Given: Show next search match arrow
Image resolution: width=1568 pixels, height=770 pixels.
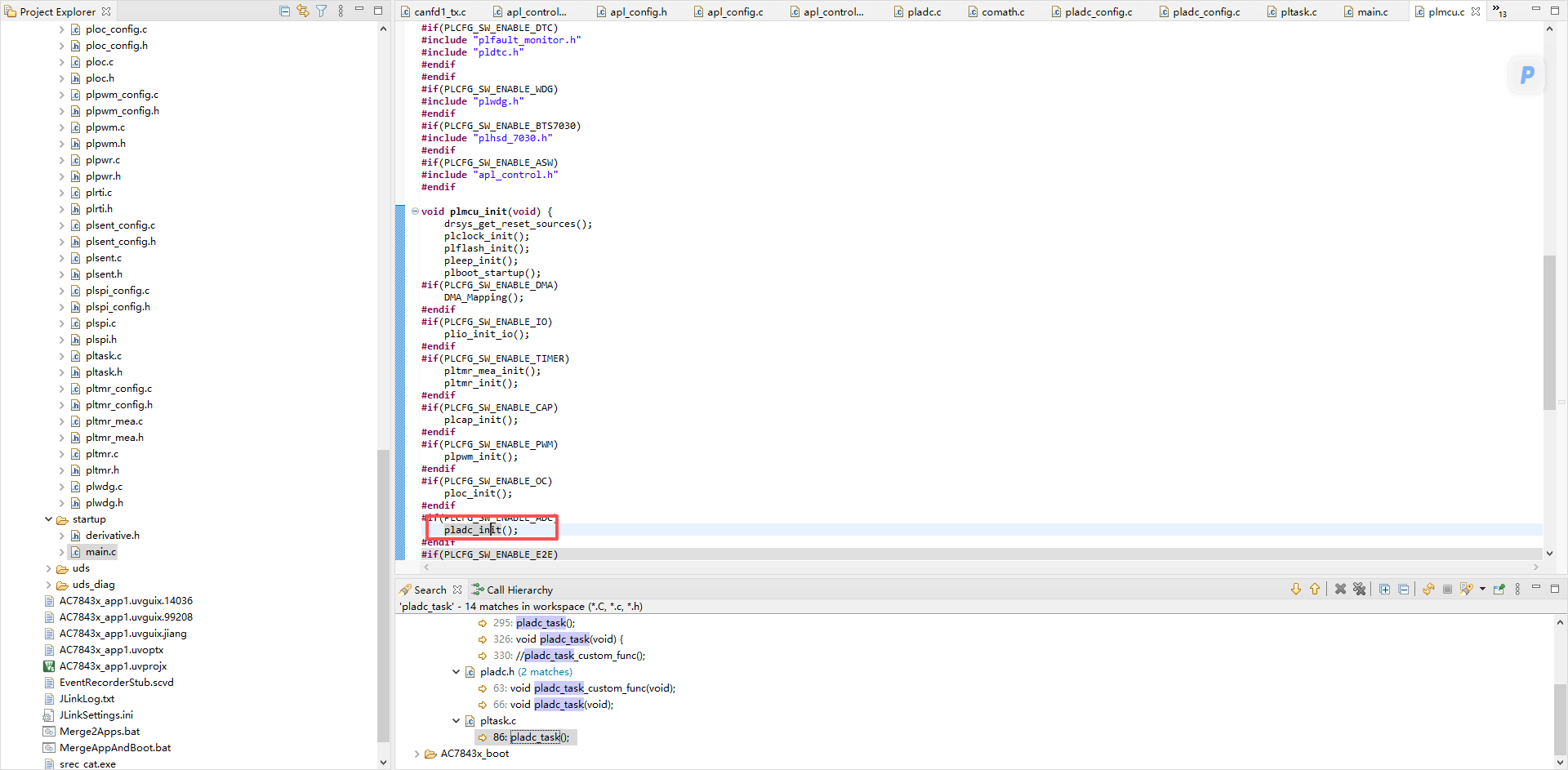Looking at the screenshot, I should (1296, 589).
